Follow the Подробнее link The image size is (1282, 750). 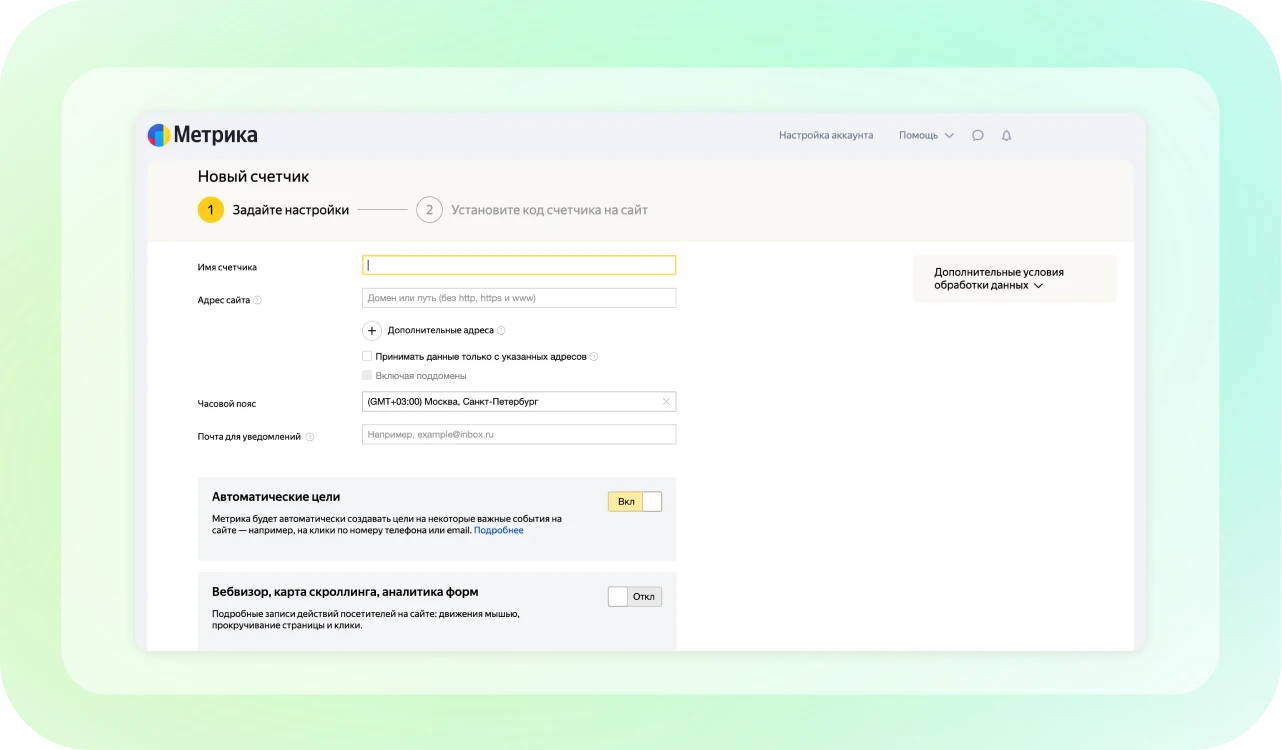(x=498, y=531)
